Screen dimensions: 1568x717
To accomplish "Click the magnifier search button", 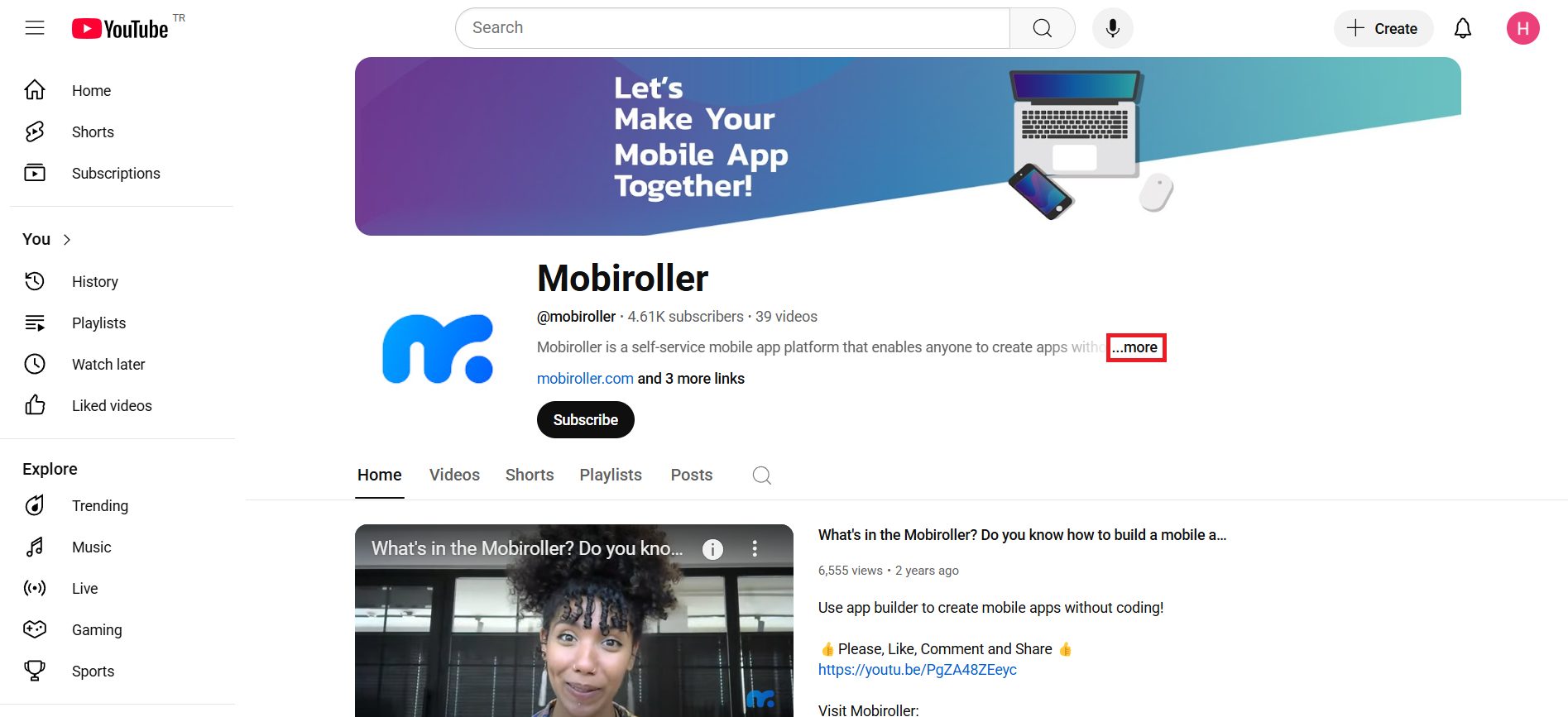I will (x=1043, y=28).
